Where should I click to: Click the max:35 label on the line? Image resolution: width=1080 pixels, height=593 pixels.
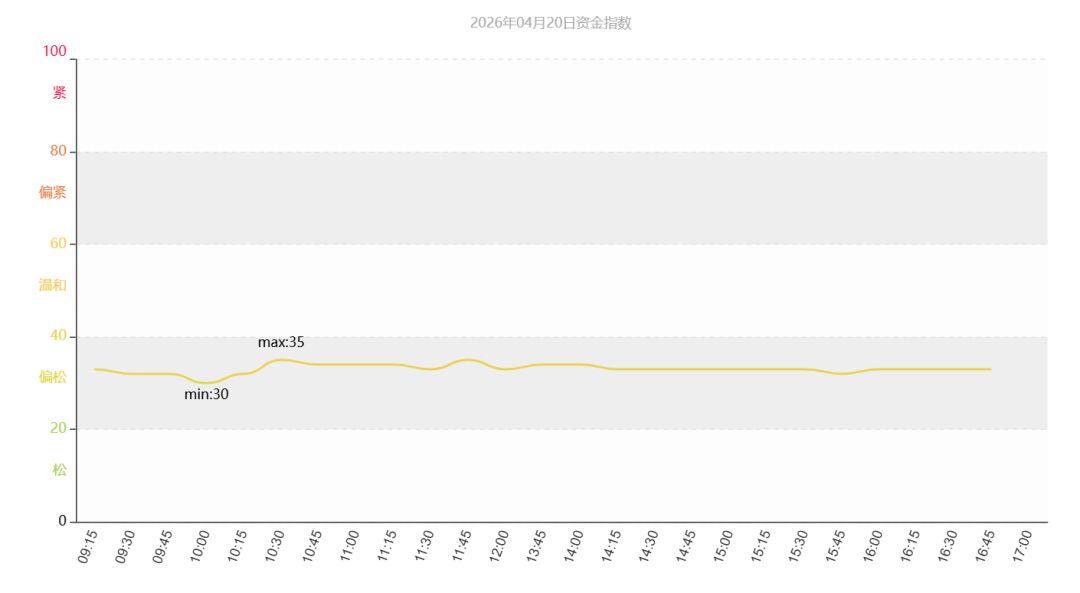(x=281, y=342)
